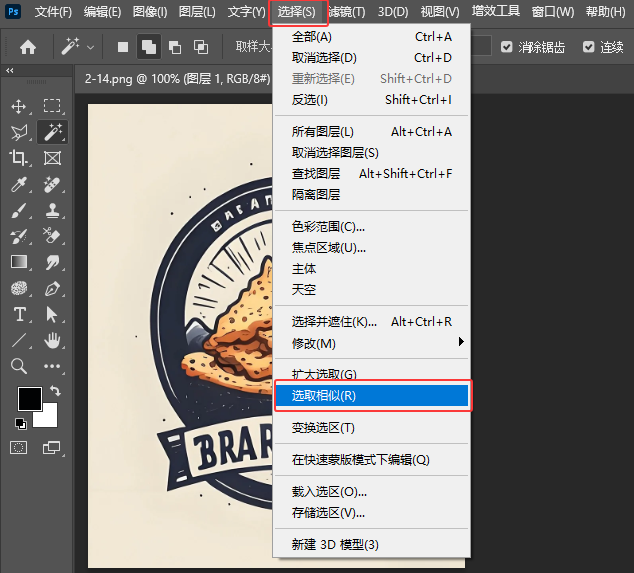
Task: Open the 文字(Y) menu
Action: (x=247, y=12)
